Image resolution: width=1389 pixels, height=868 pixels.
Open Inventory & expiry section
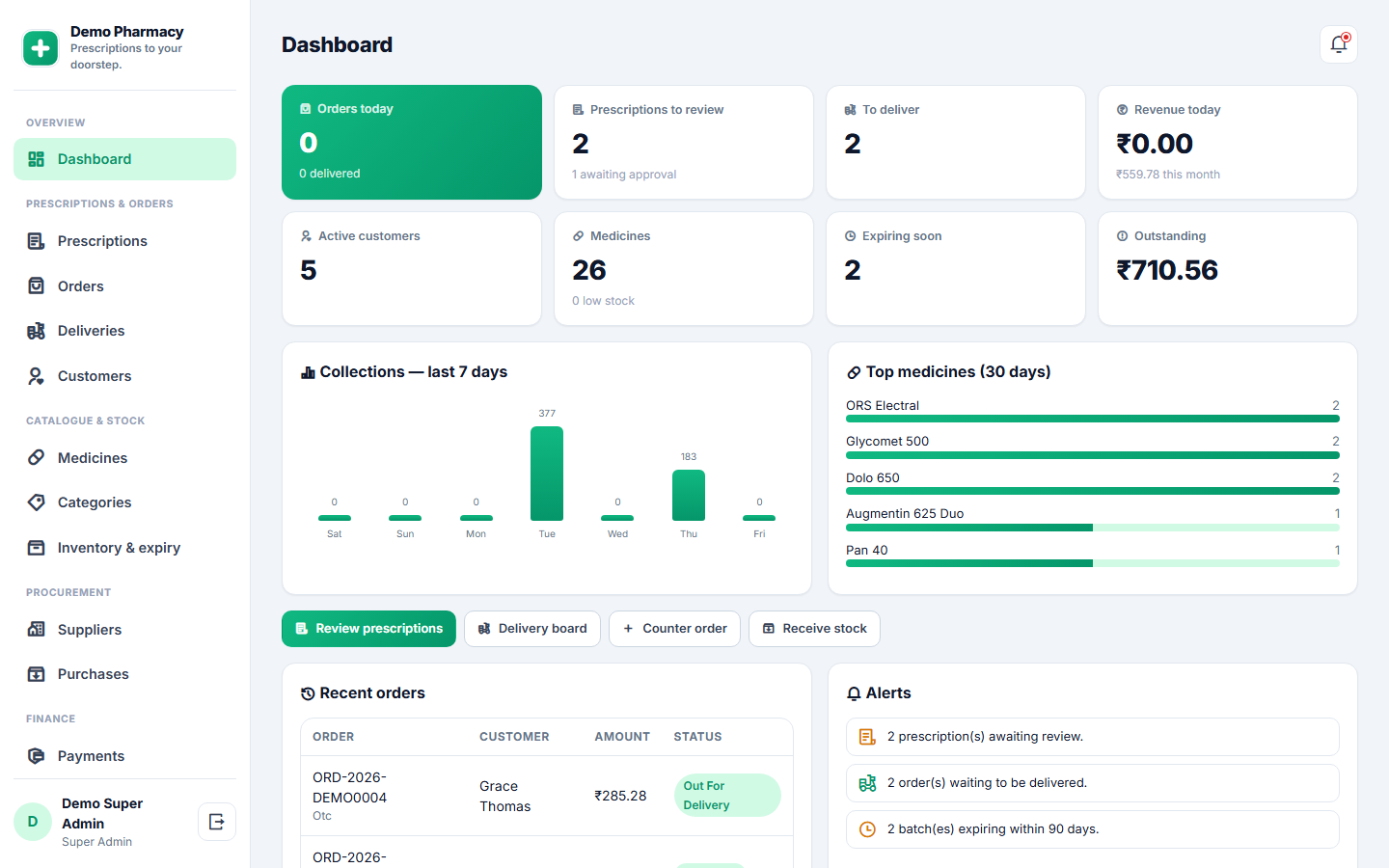tap(124, 548)
